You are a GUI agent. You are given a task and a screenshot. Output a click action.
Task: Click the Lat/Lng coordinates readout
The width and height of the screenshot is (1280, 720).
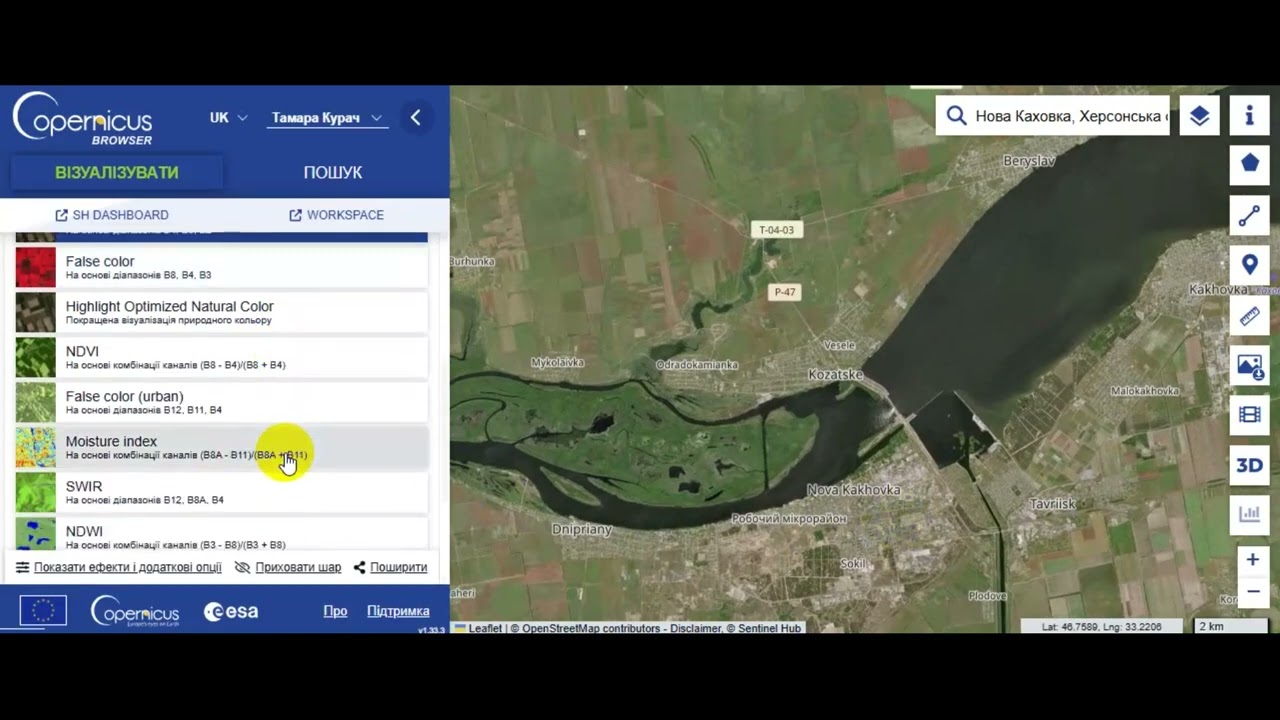1101,627
